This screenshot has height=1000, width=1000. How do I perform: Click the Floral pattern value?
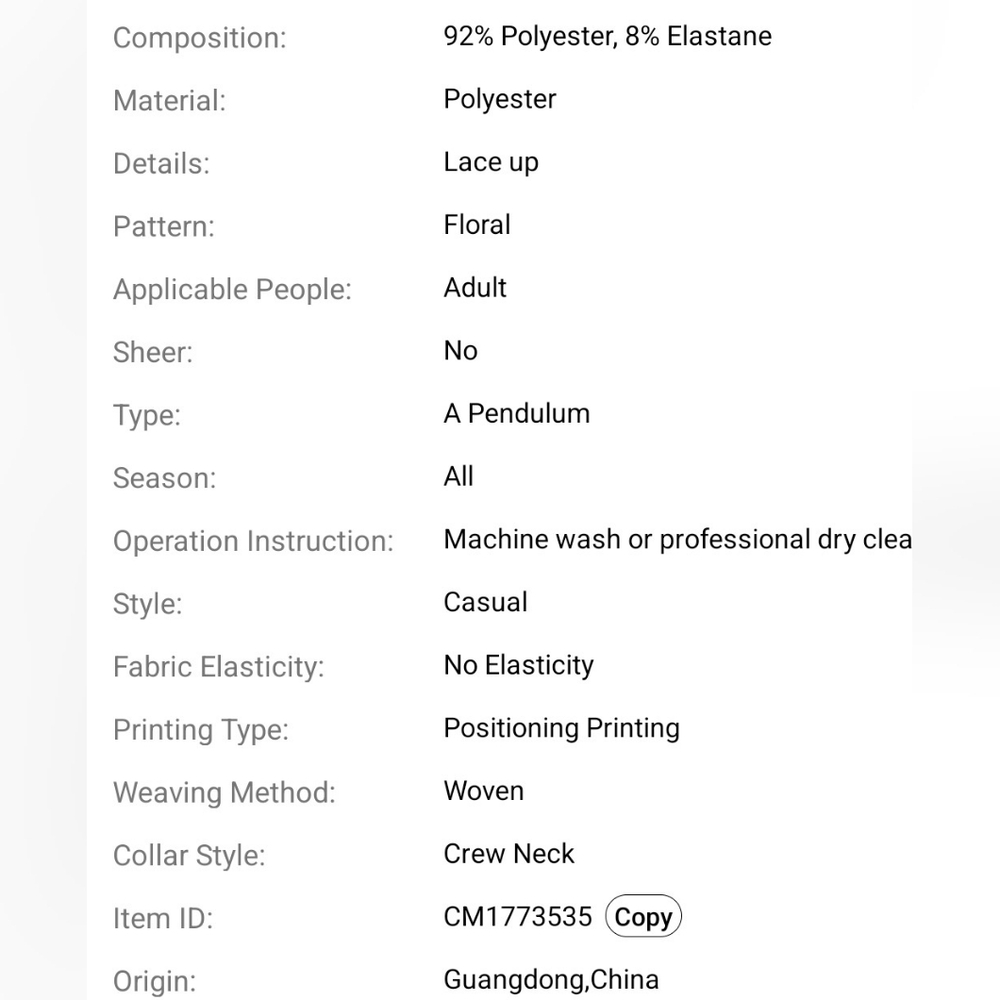coord(477,224)
